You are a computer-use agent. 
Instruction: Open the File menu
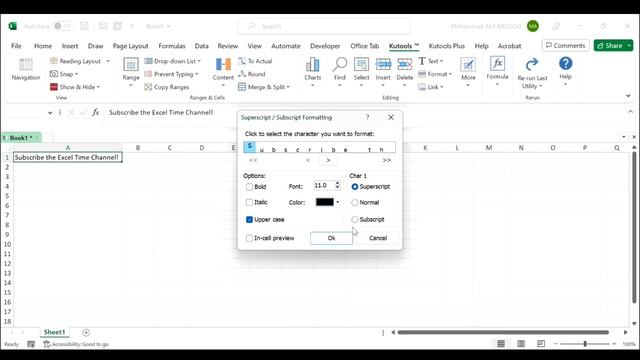point(16,46)
